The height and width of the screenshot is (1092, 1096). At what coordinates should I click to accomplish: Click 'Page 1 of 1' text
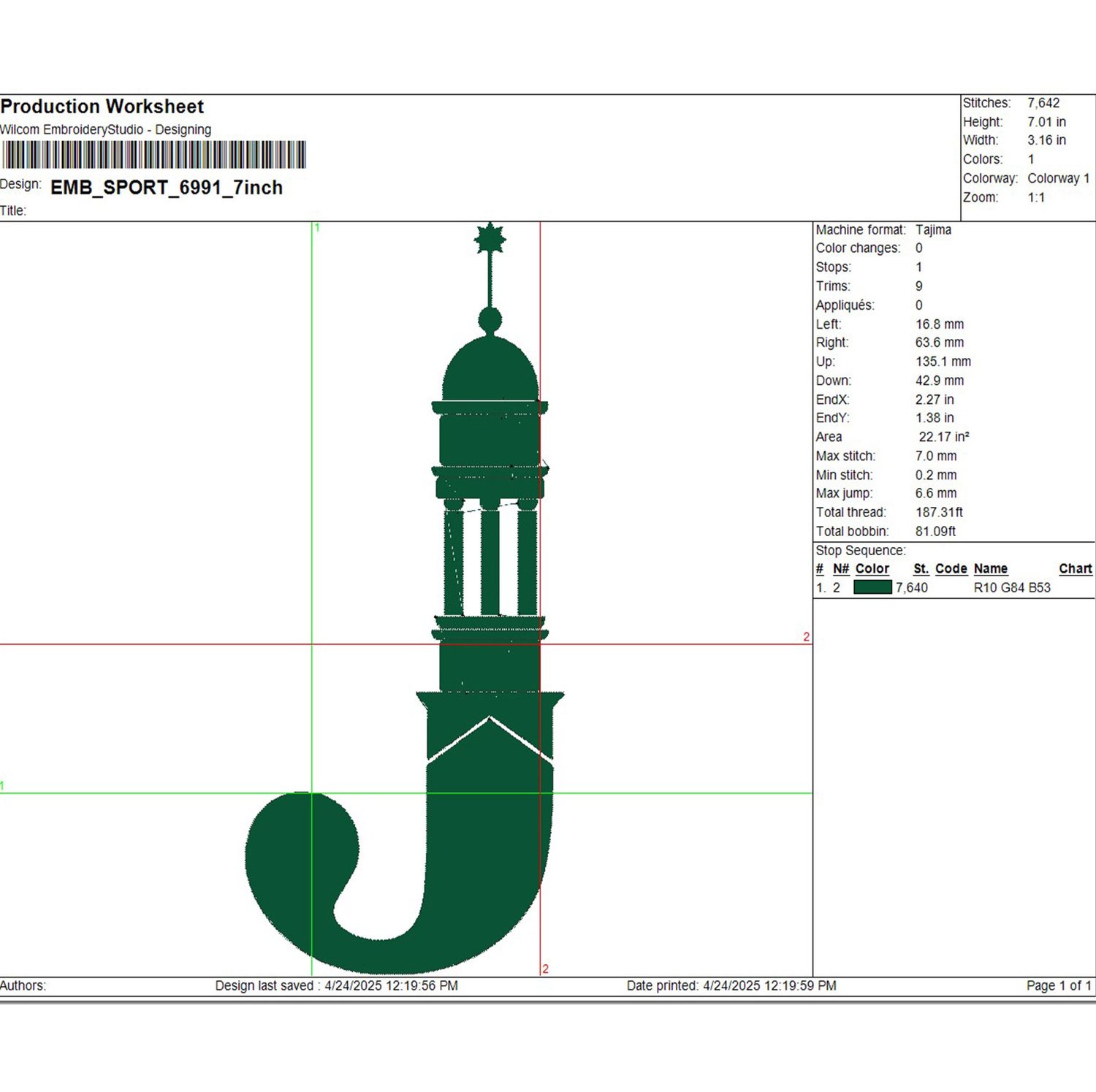[1059, 986]
